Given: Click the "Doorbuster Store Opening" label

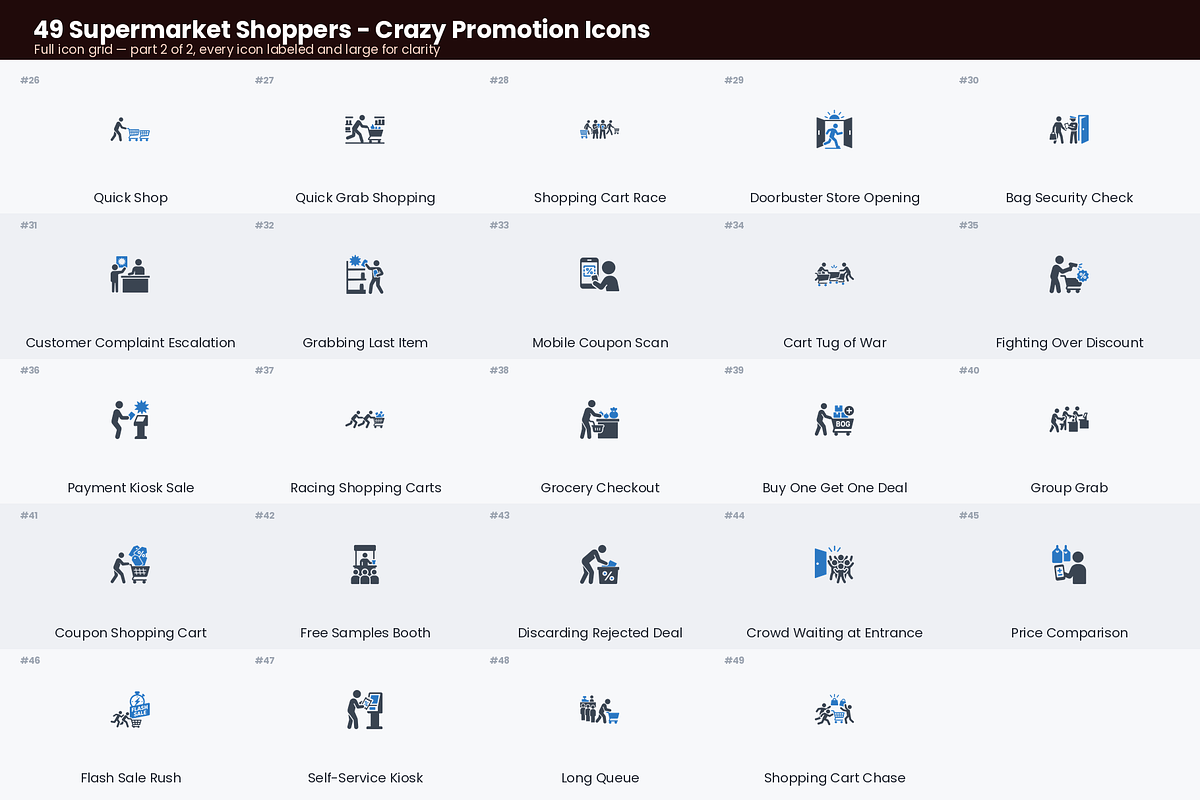Looking at the screenshot, I should [835, 198].
